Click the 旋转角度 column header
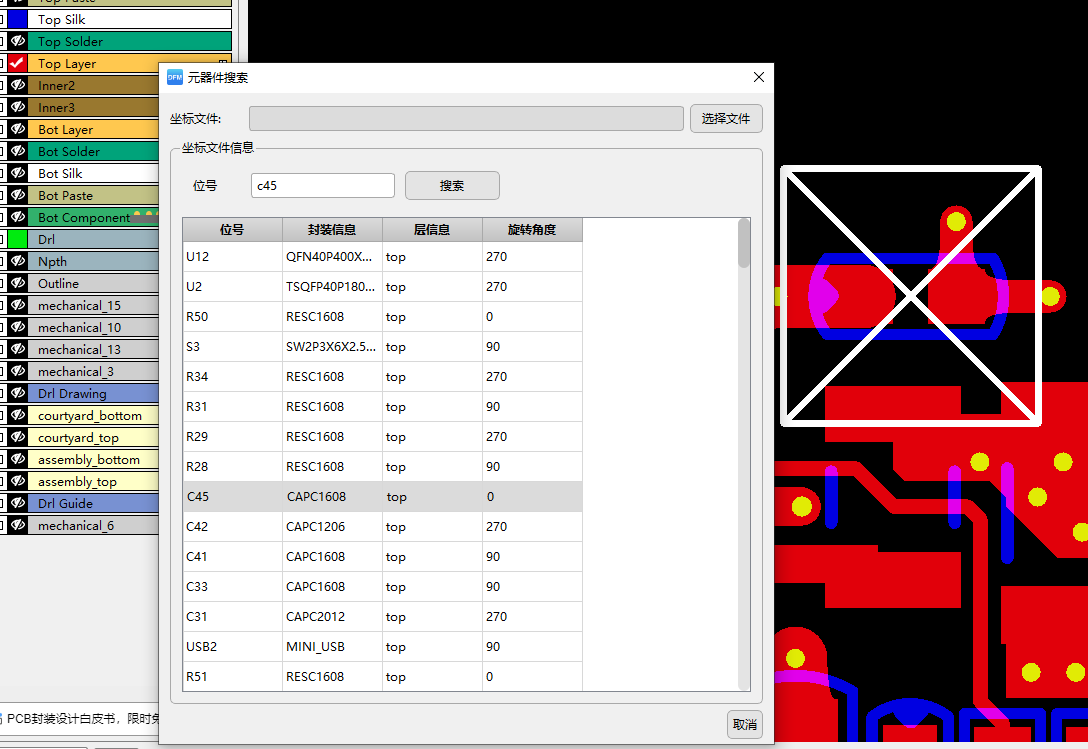Image resolution: width=1088 pixels, height=749 pixels. 532,230
